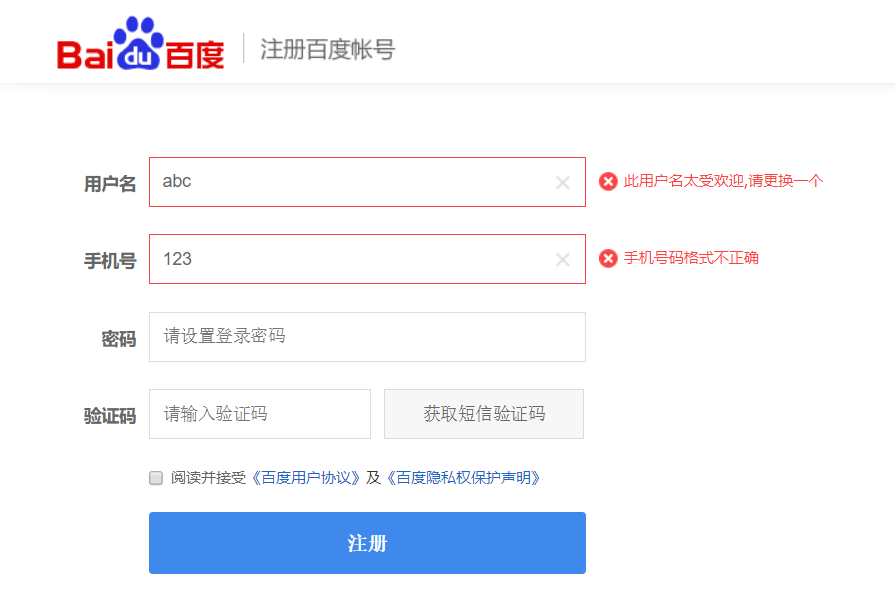Click the red error icon beside username
Viewport: 895px width, 614px height.
pyautogui.click(x=608, y=181)
